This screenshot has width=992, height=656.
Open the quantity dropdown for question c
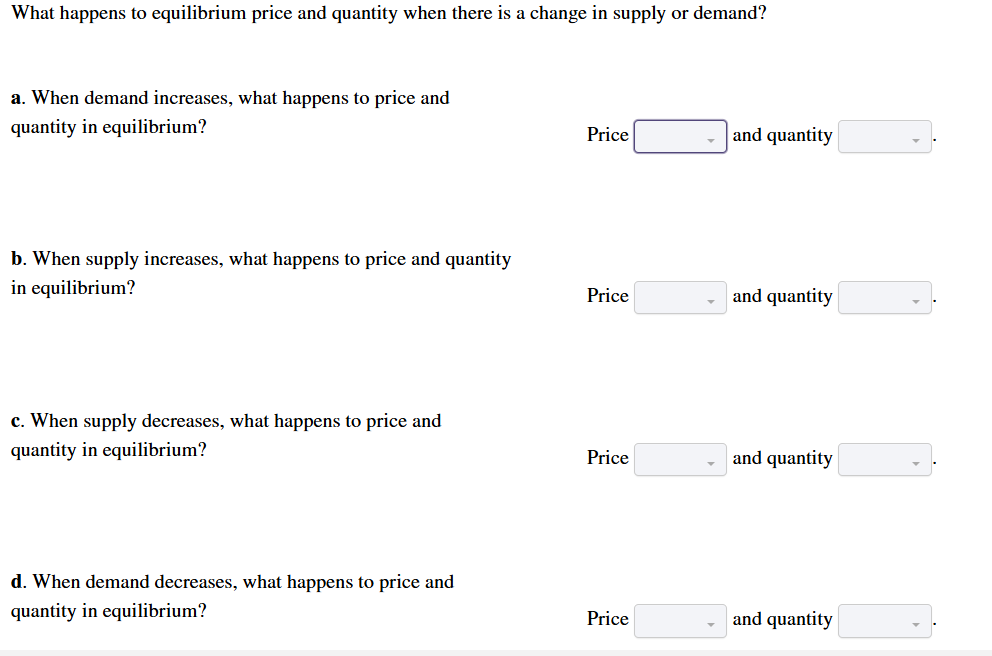pyautogui.click(x=884, y=459)
